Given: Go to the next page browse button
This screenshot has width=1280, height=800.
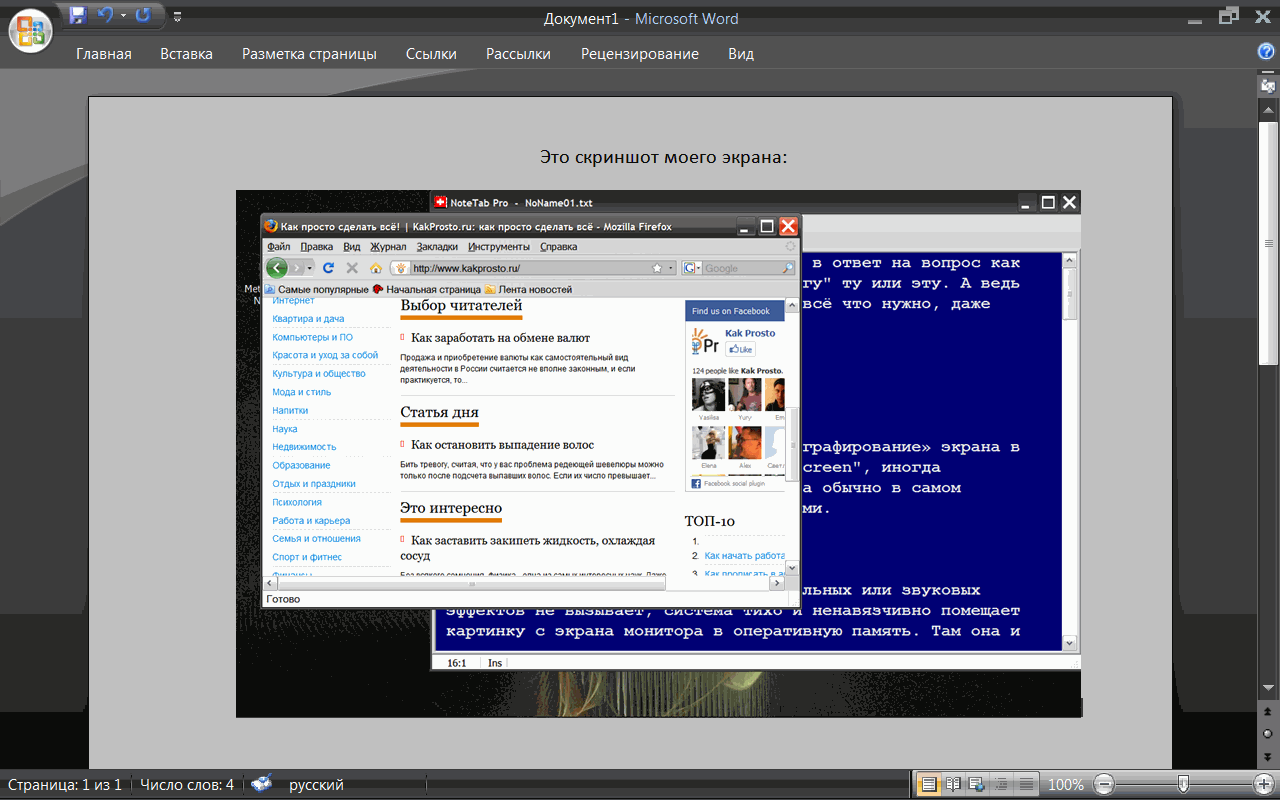Looking at the screenshot, I should pos(1268,756).
